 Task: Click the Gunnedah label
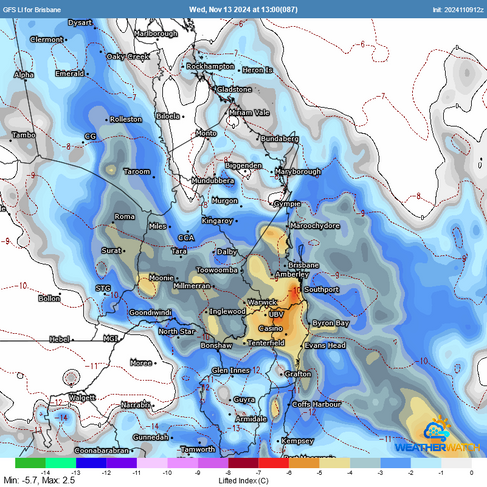tap(150, 437)
